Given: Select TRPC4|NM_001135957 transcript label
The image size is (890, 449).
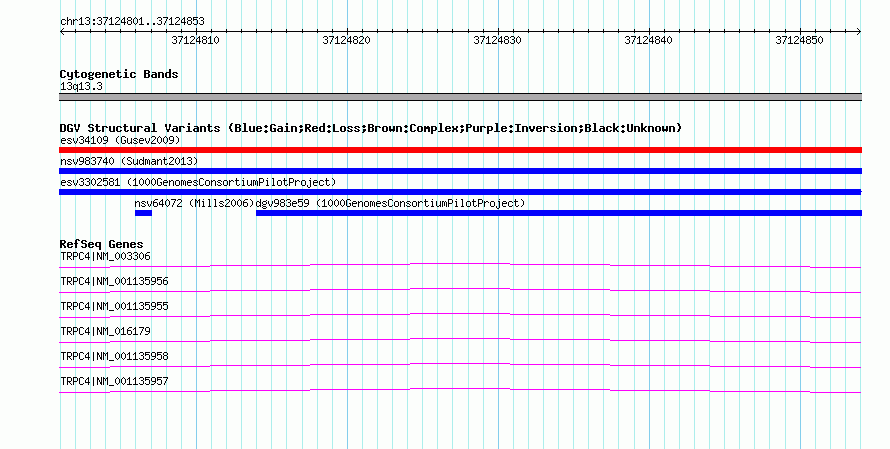Looking at the screenshot, I should (115, 381).
